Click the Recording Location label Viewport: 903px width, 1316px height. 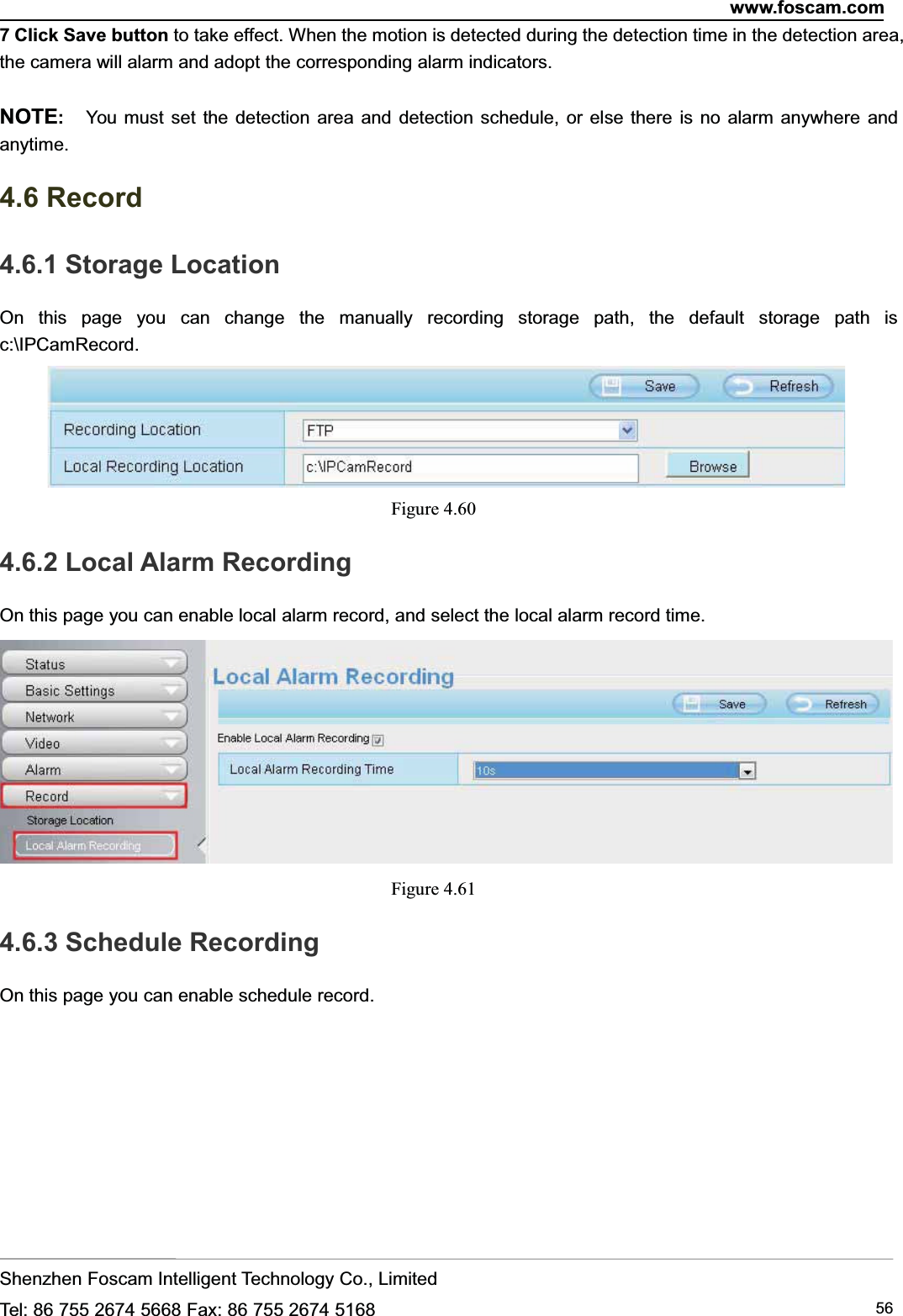[x=132, y=430]
